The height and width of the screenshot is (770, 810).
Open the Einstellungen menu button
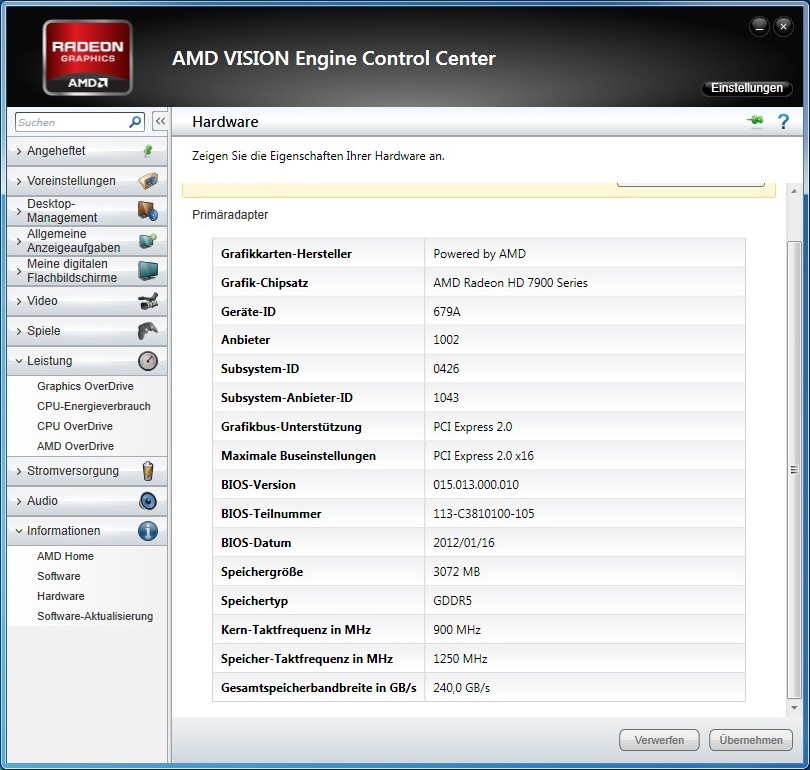(x=746, y=88)
